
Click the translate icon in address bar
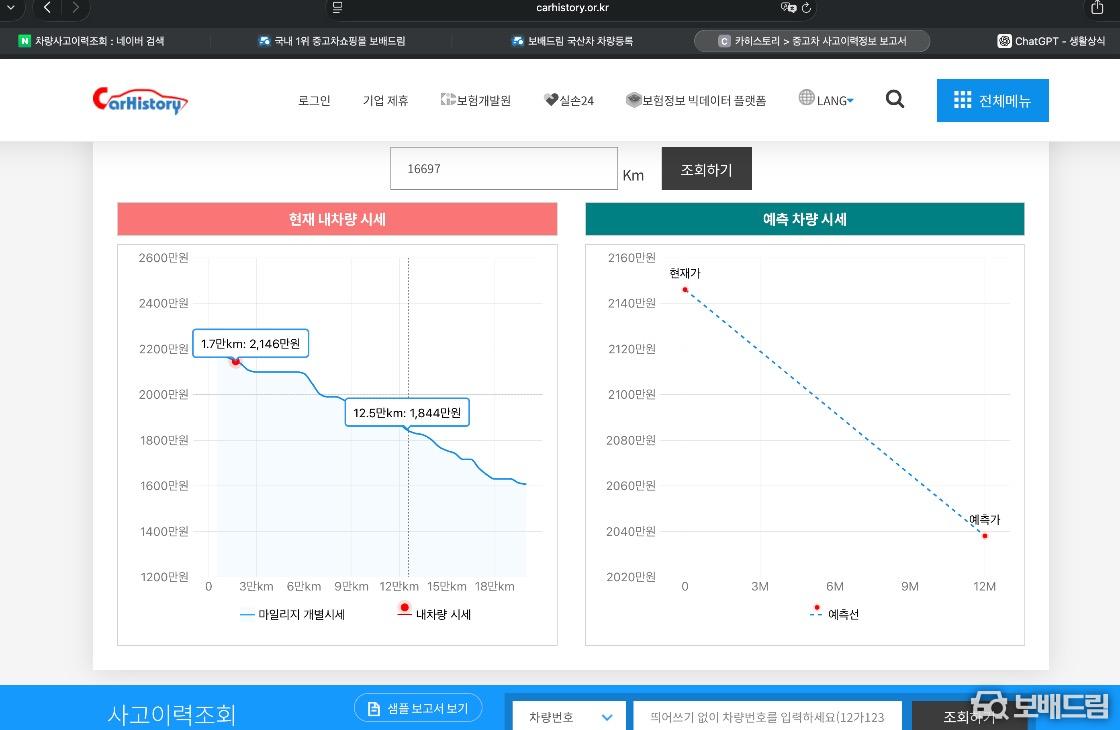[x=788, y=7]
